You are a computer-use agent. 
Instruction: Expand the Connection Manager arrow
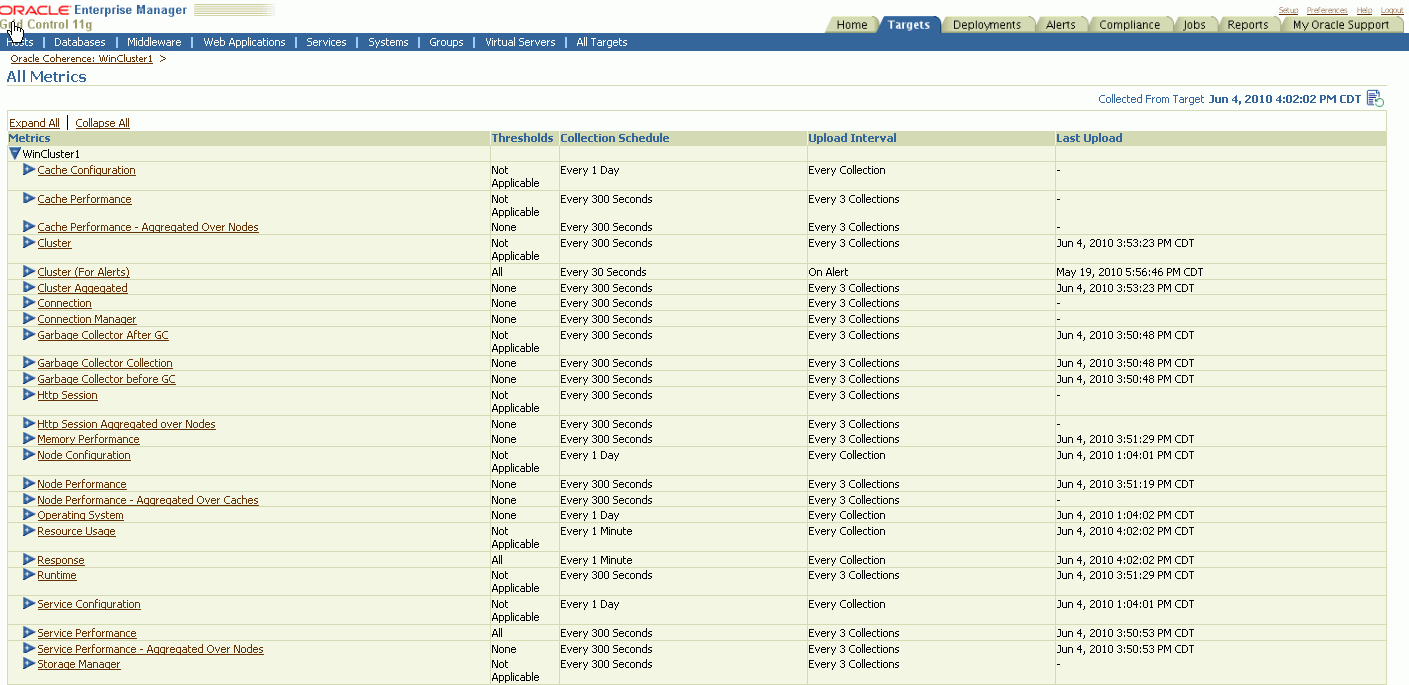(x=29, y=319)
